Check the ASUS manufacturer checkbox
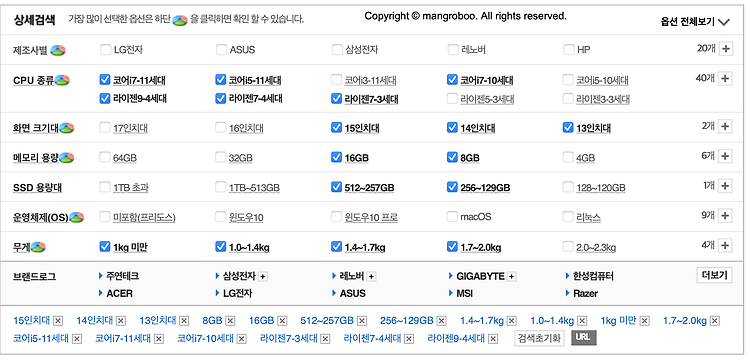 pos(221,50)
